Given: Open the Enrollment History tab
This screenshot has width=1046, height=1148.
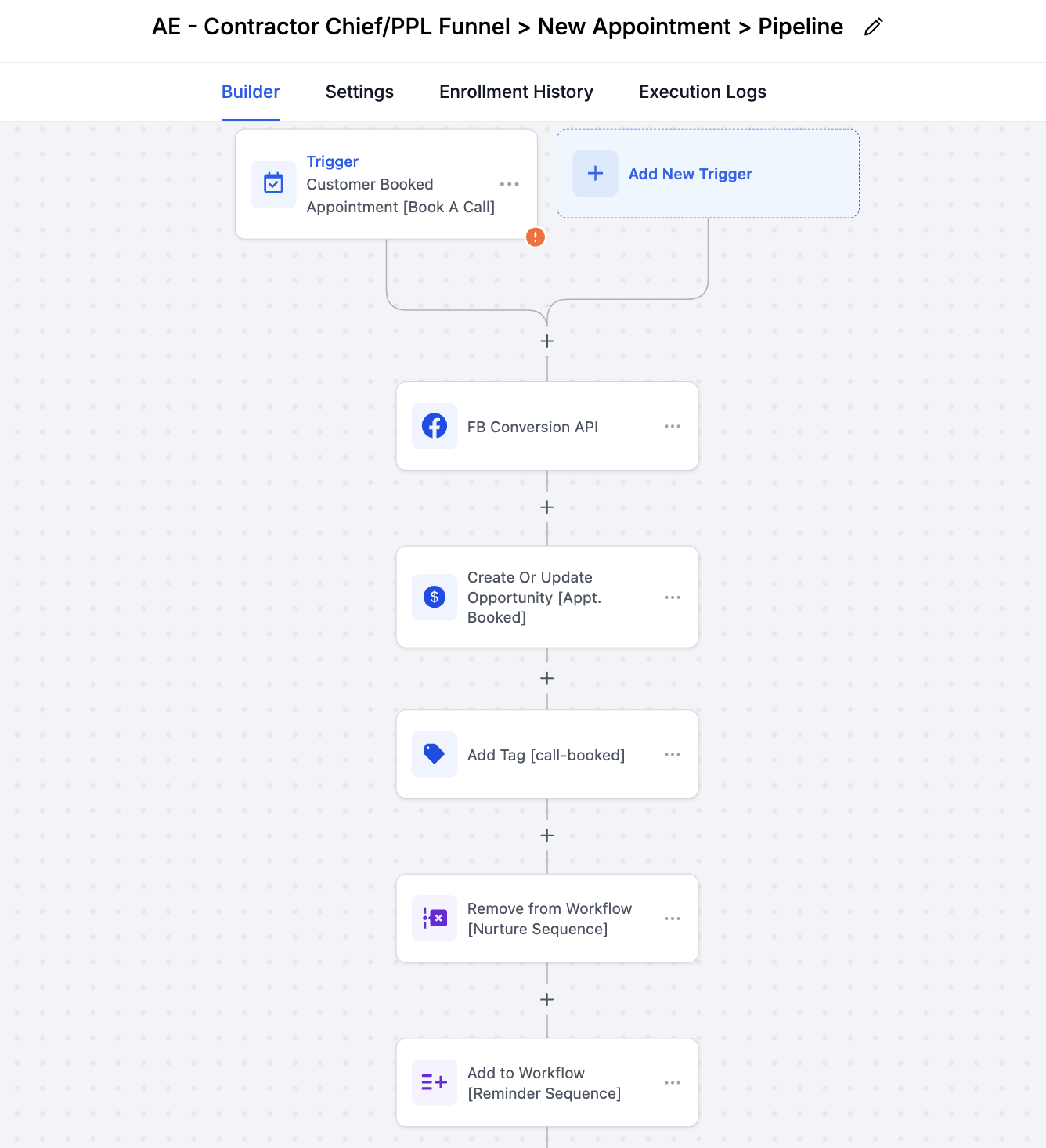Looking at the screenshot, I should 516,92.
